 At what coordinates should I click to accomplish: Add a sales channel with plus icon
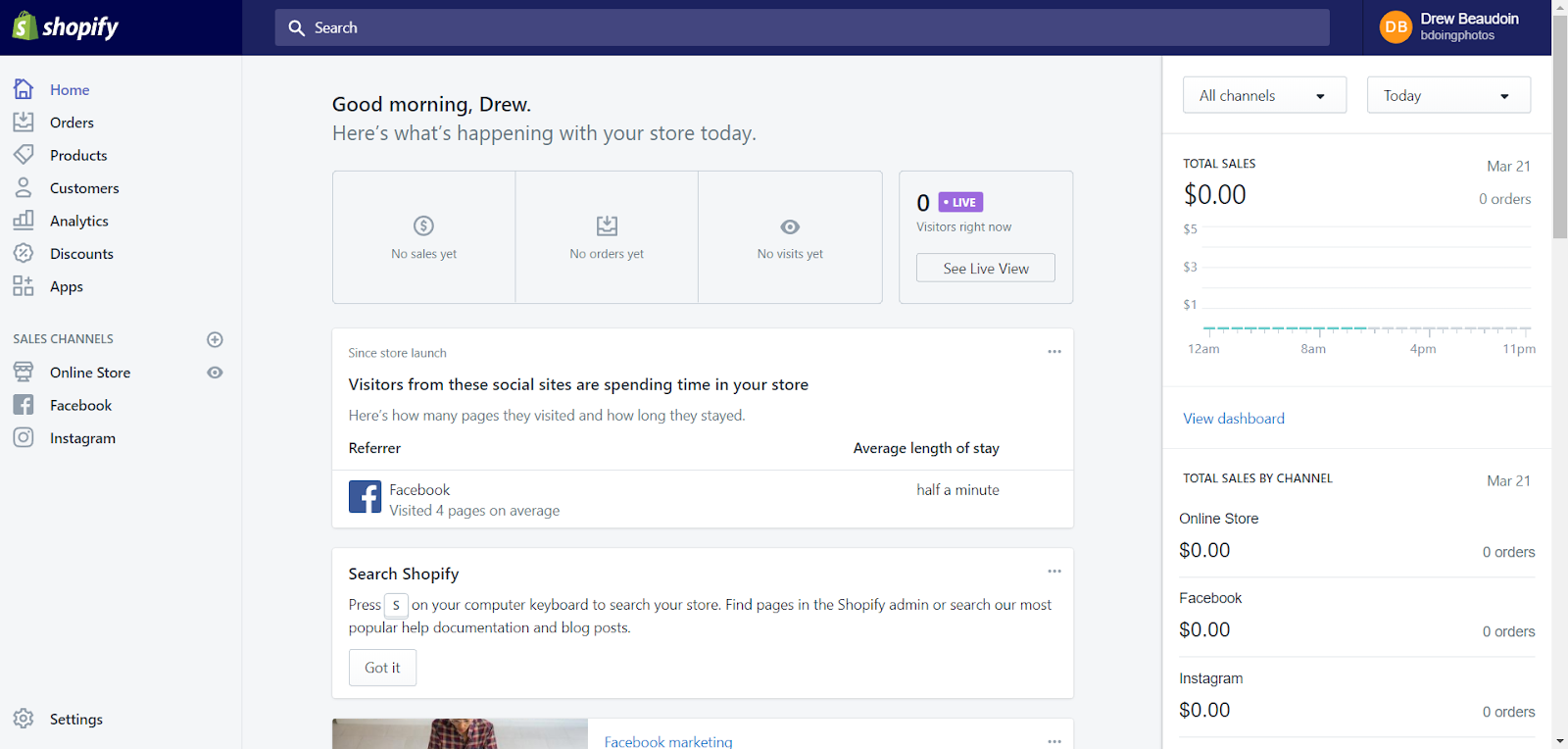[216, 339]
